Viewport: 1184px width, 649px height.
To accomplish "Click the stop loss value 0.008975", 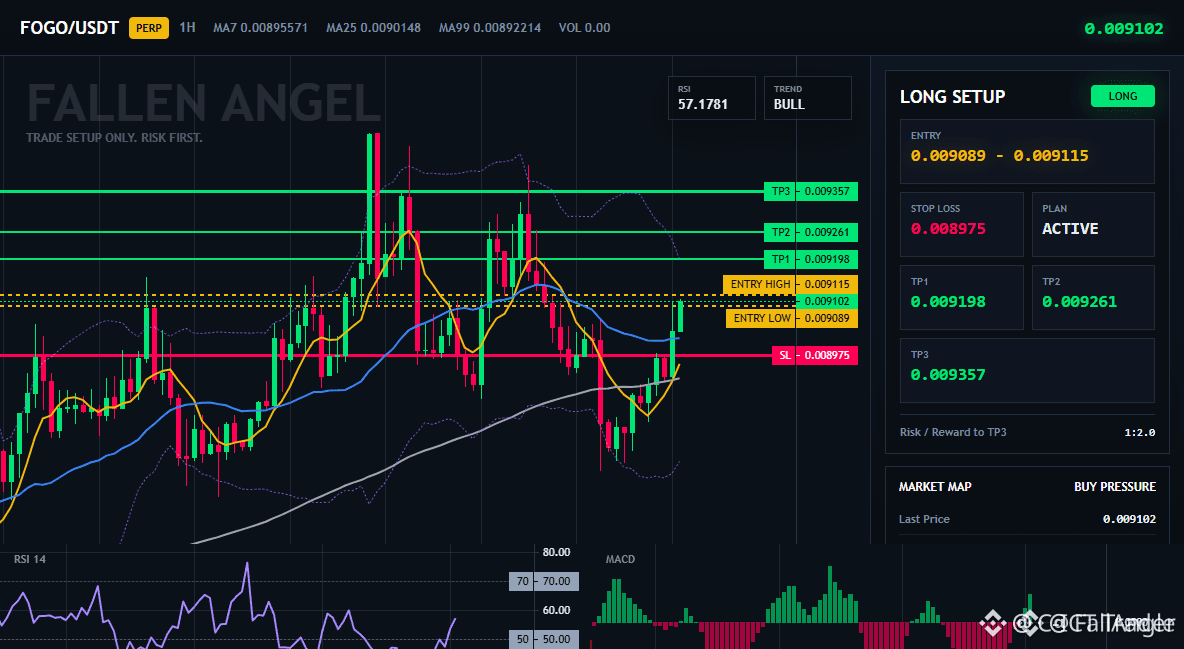I will pyautogui.click(x=948, y=228).
